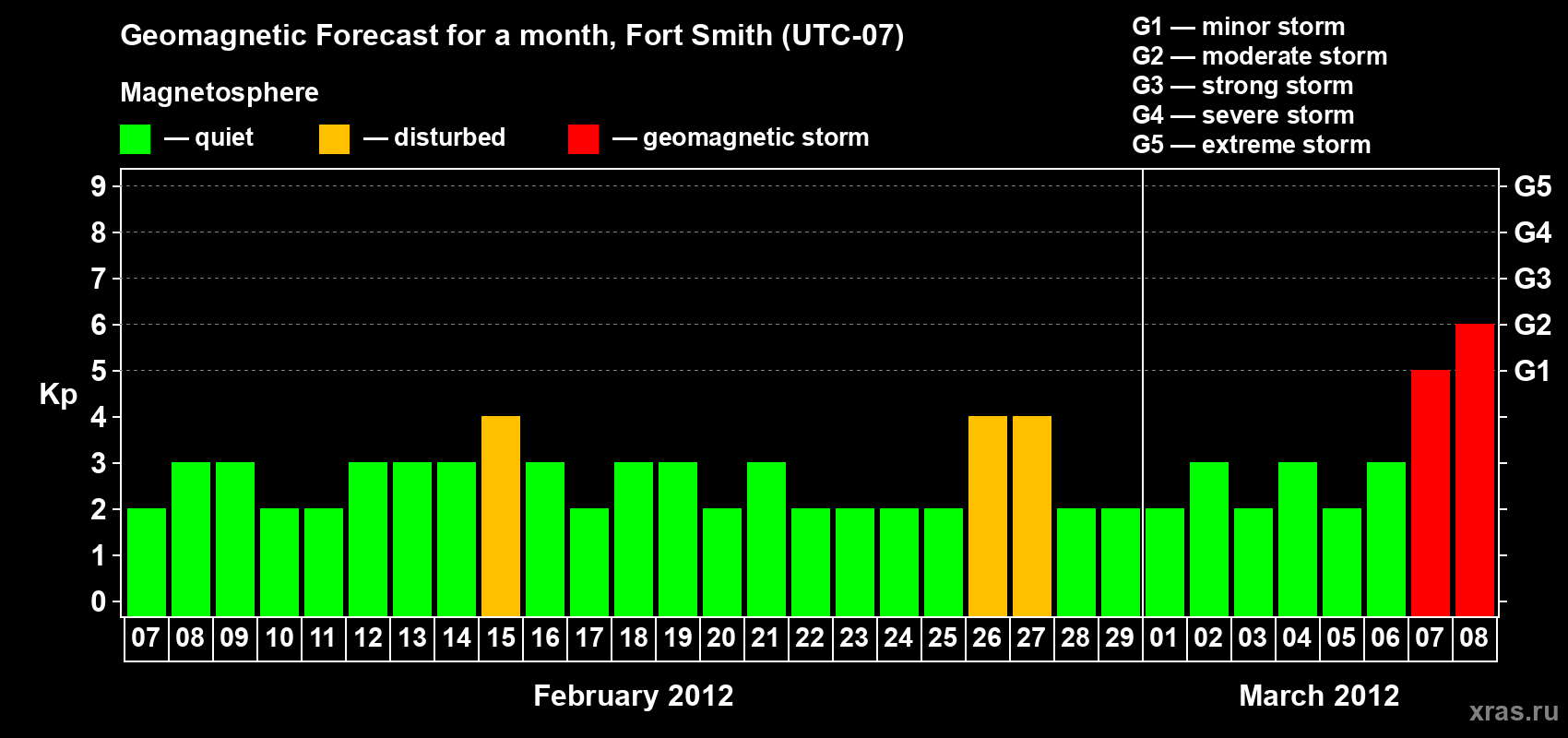This screenshot has width=1568, height=738.
Task: Click the 0 on the Kp axis
Action: [99, 601]
